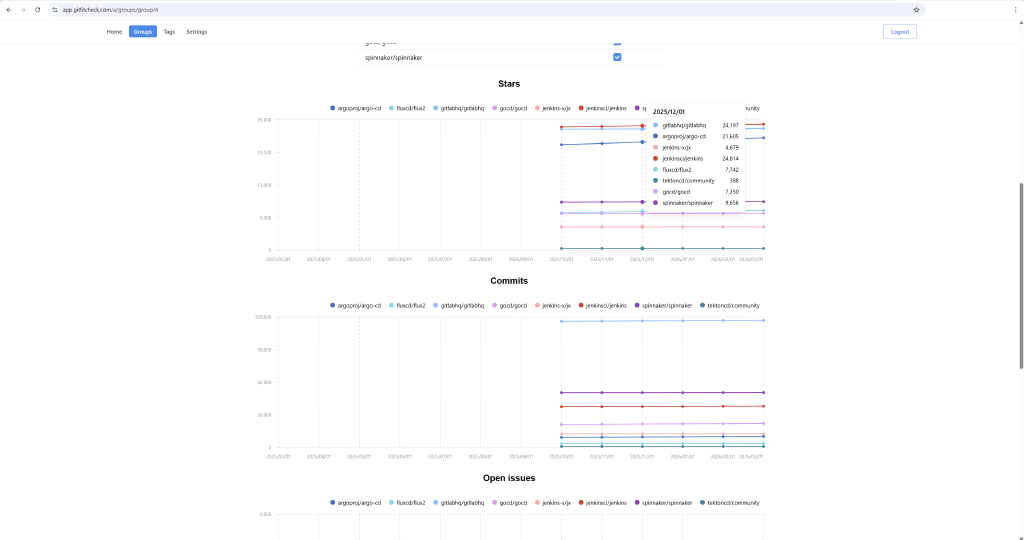Uncheck the spinnaker/spinnaker checkbox
1024x540 pixels.
click(617, 57)
